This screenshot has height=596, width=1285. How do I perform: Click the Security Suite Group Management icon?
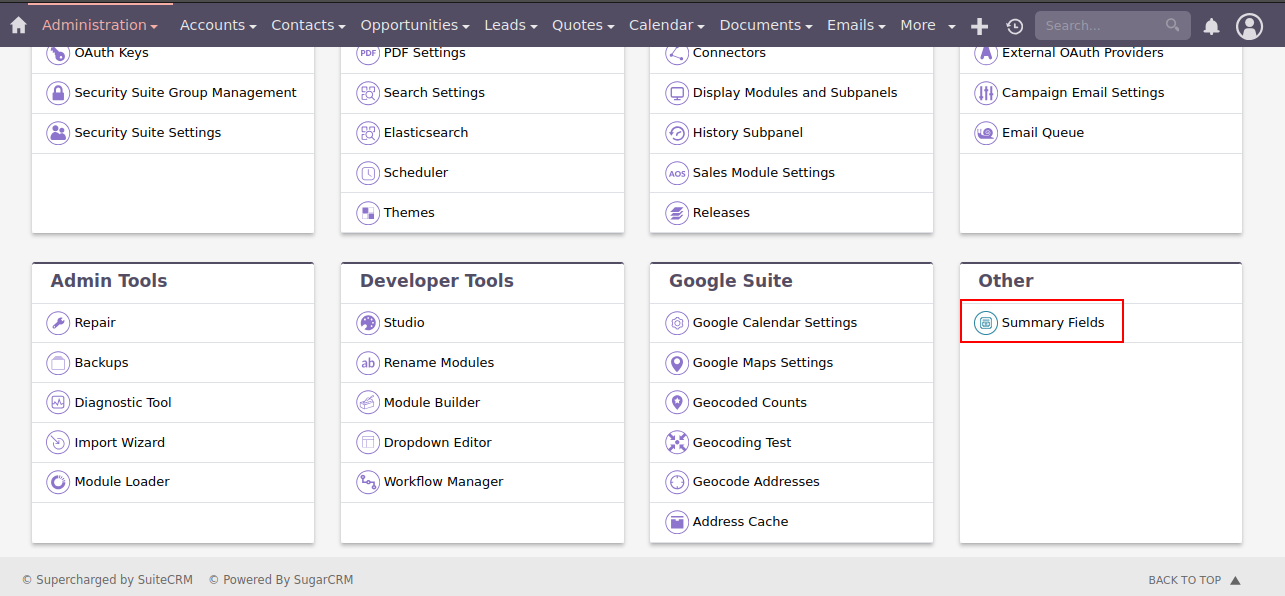58,93
